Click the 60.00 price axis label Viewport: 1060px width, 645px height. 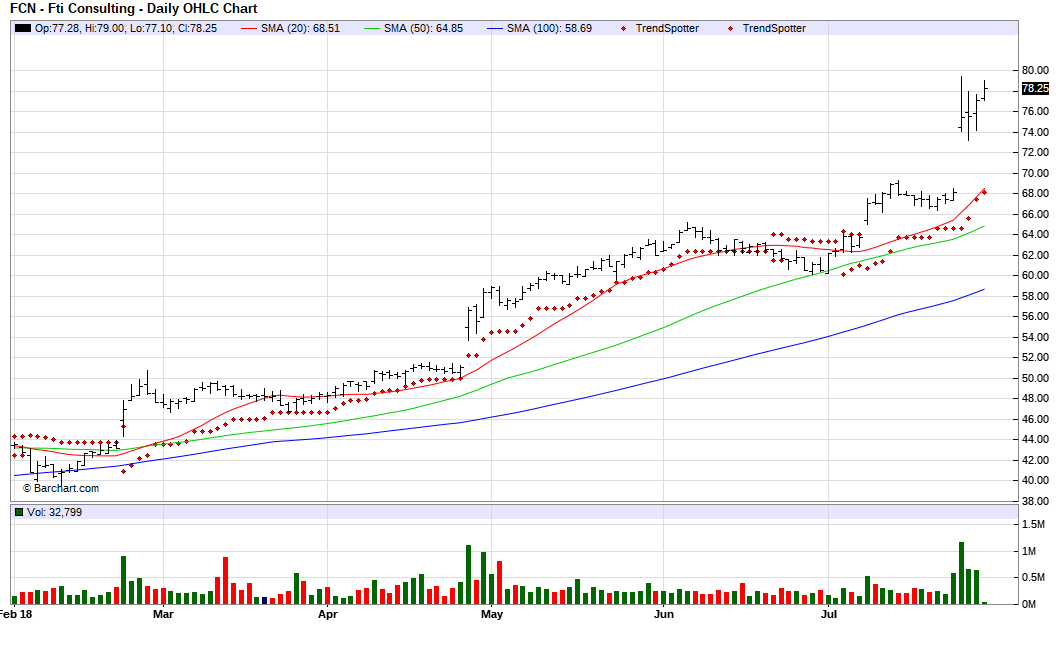pos(1035,275)
